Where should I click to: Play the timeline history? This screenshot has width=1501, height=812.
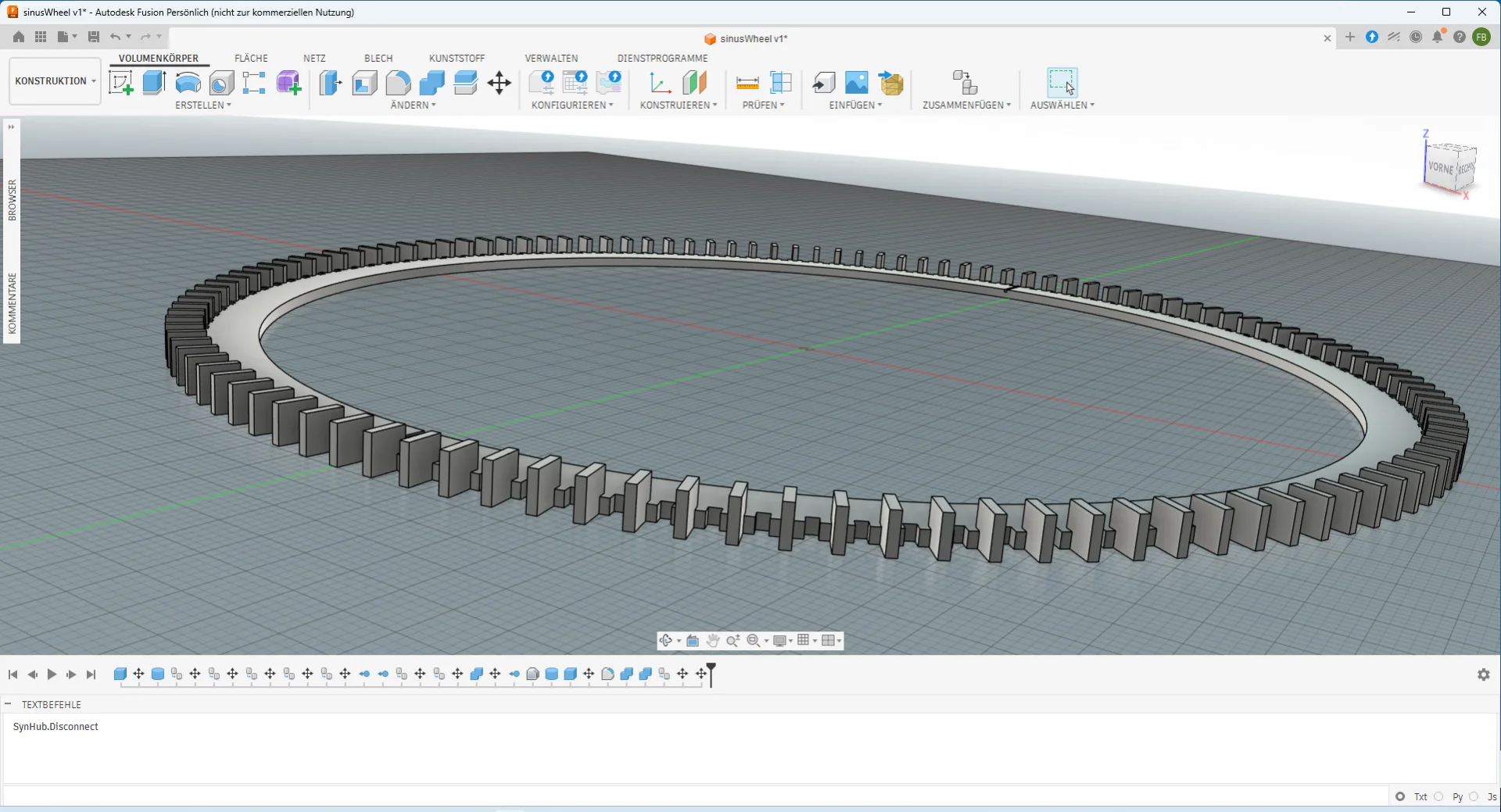tap(52, 674)
